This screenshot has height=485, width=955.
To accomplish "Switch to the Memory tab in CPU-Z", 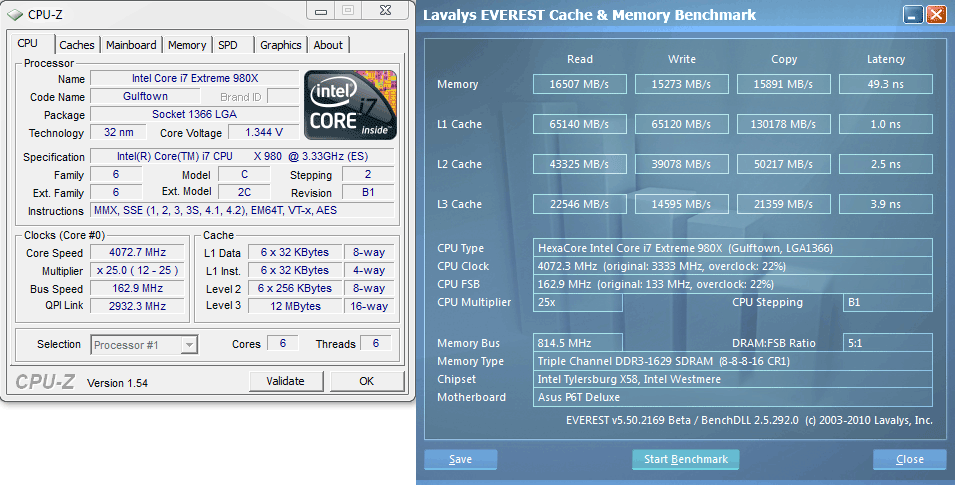I will pos(187,45).
